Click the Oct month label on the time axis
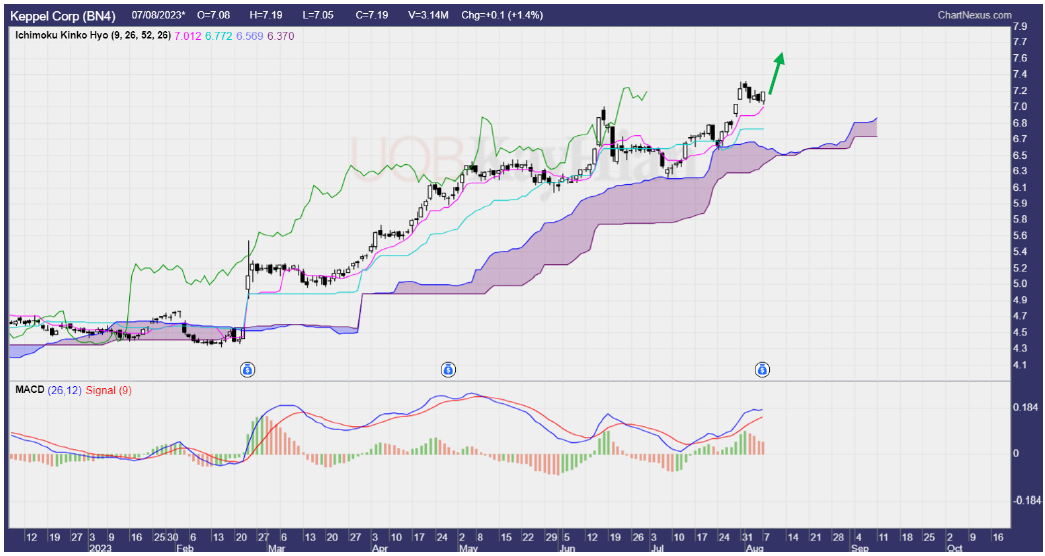Image resolution: width=1045 pixels, height=556 pixels. tap(954, 548)
